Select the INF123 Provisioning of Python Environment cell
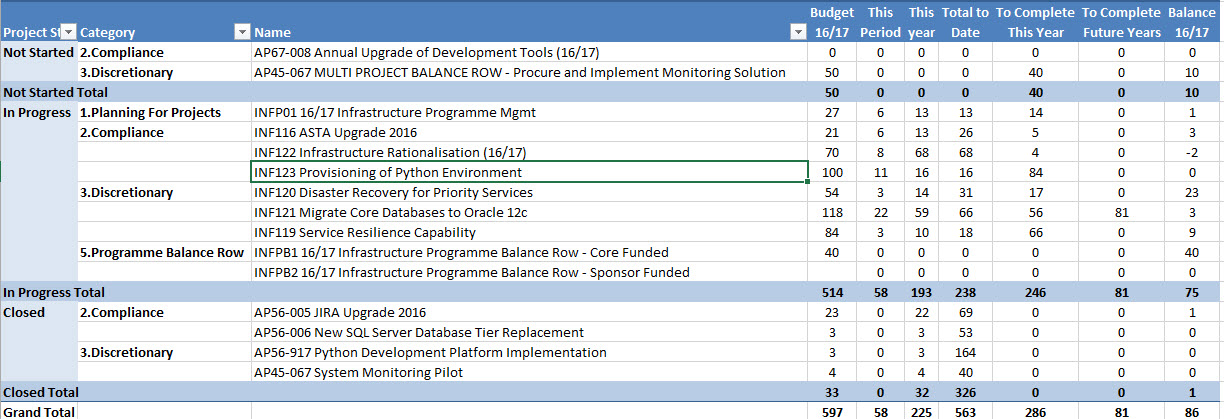The image size is (1224, 419). [530, 172]
